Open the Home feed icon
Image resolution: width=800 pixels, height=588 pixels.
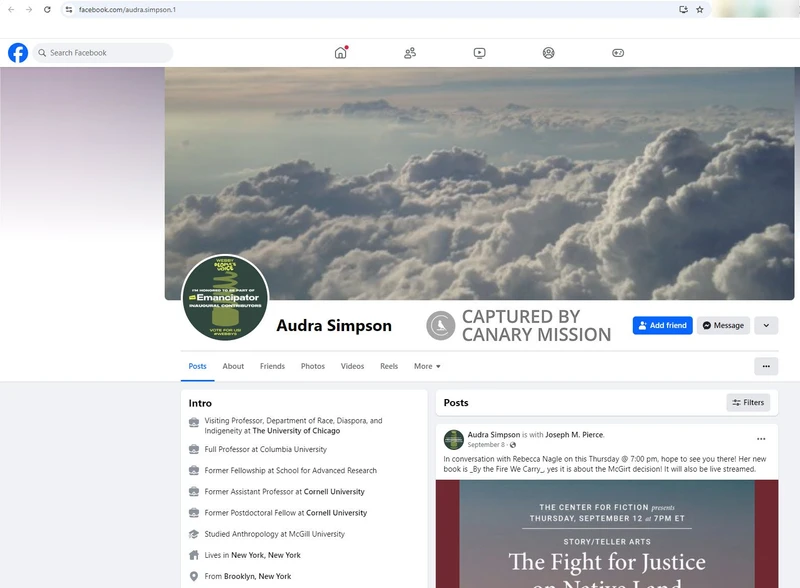pos(340,53)
